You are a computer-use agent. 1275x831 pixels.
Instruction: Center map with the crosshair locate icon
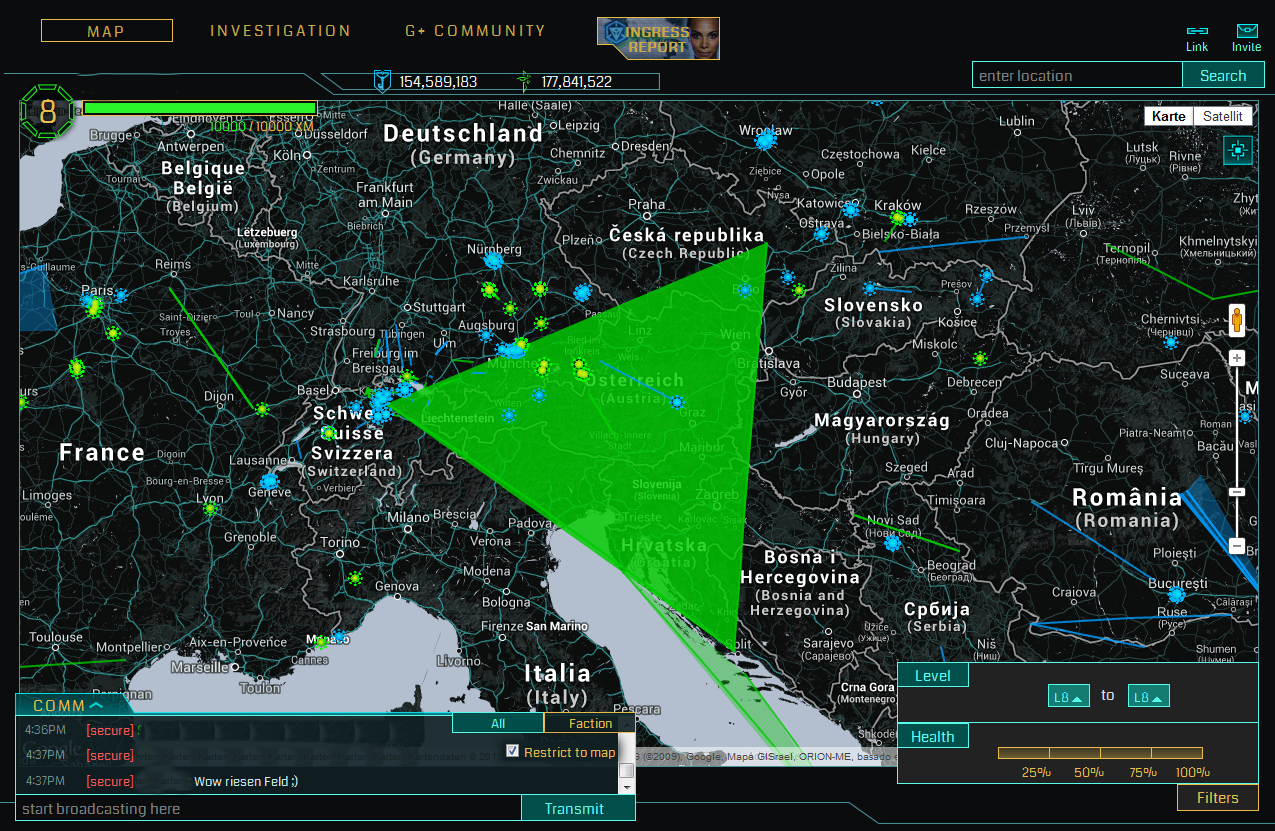coord(1238,150)
